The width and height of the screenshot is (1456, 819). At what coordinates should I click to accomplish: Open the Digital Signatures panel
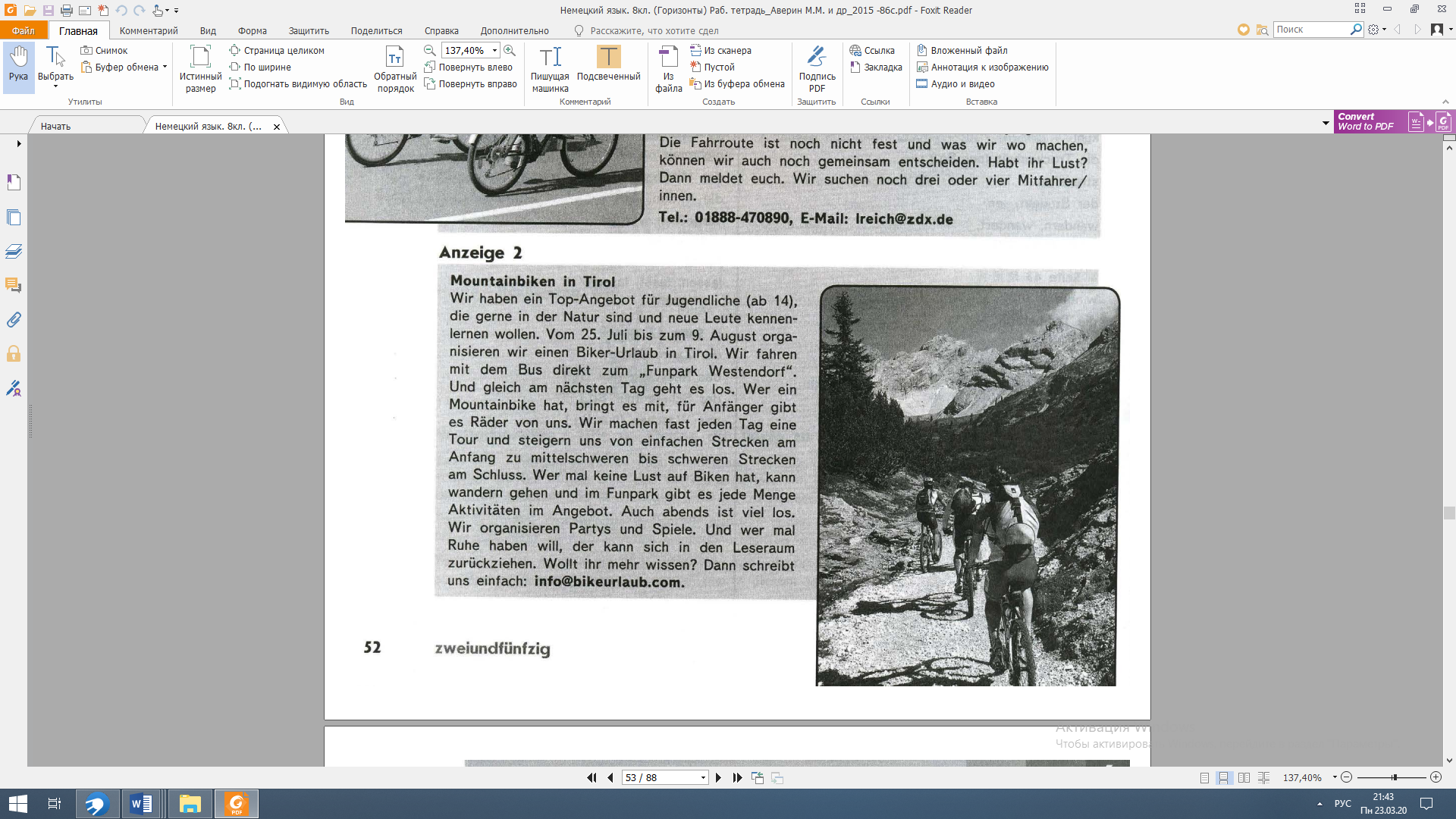pyautogui.click(x=14, y=388)
